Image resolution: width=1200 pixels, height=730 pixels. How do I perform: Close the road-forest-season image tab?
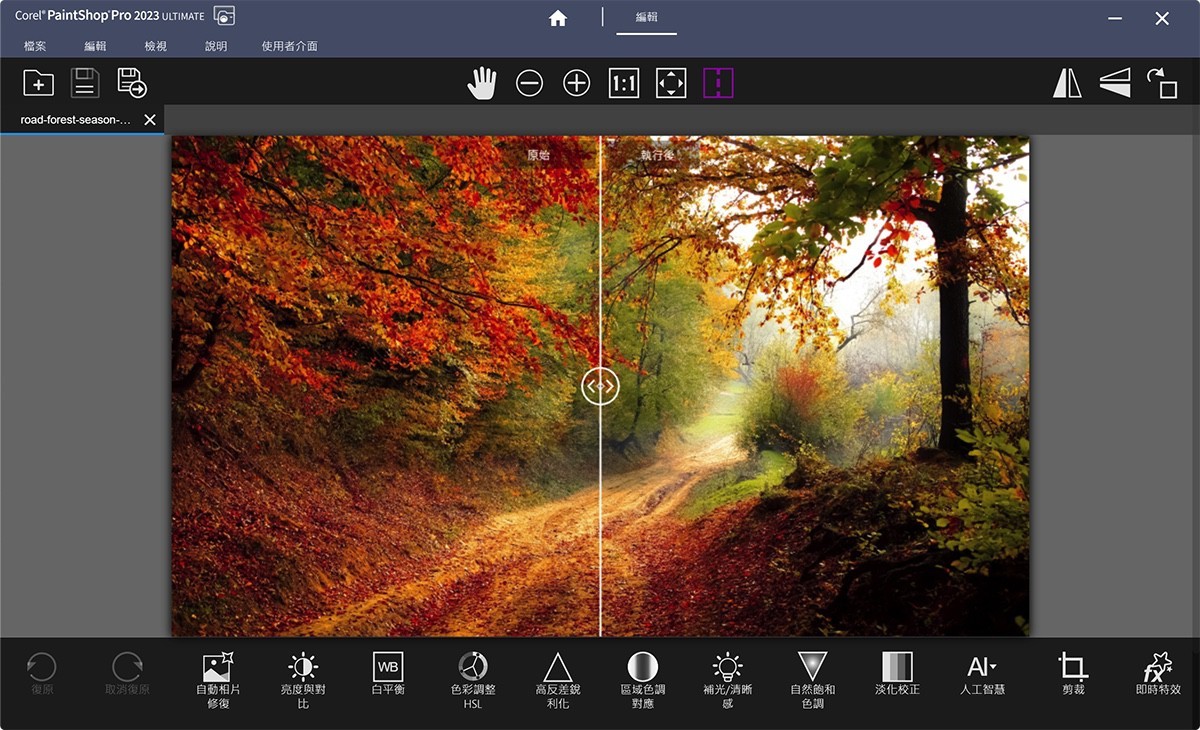click(x=150, y=119)
